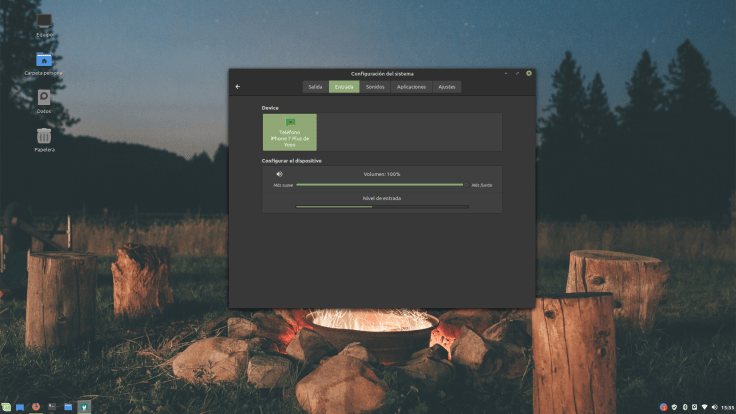The height and width of the screenshot is (414, 736).
Task: Open the terminal from the taskbar
Action: (52, 407)
